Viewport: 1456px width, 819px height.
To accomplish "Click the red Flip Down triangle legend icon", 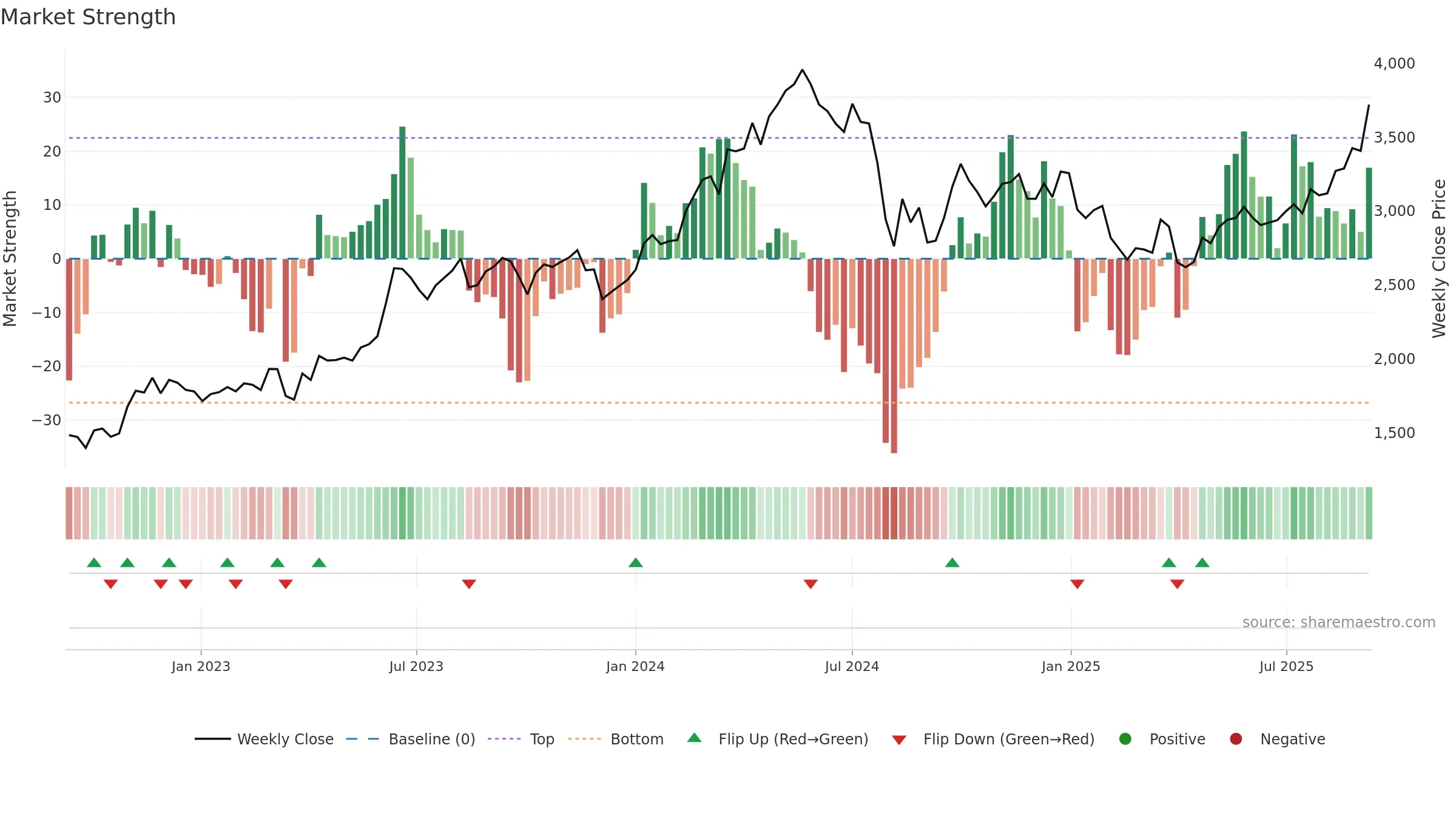I will [x=899, y=740].
